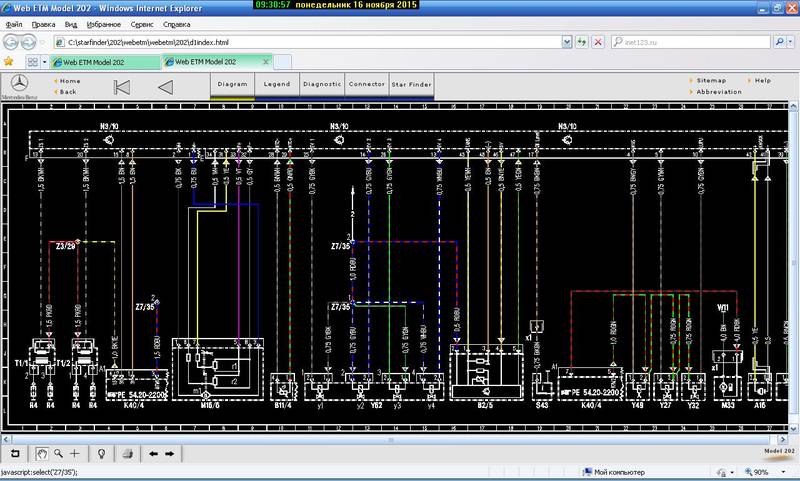Select the Diagnostic tab
800x481 pixels.
(x=322, y=84)
